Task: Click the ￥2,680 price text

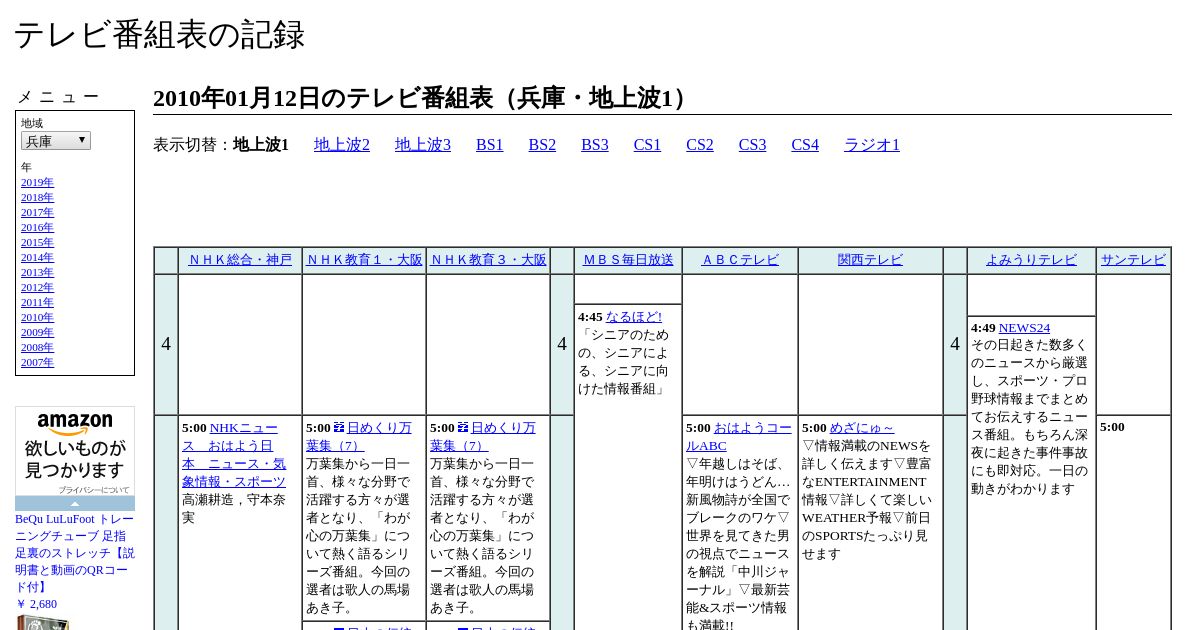Action: coord(36,604)
